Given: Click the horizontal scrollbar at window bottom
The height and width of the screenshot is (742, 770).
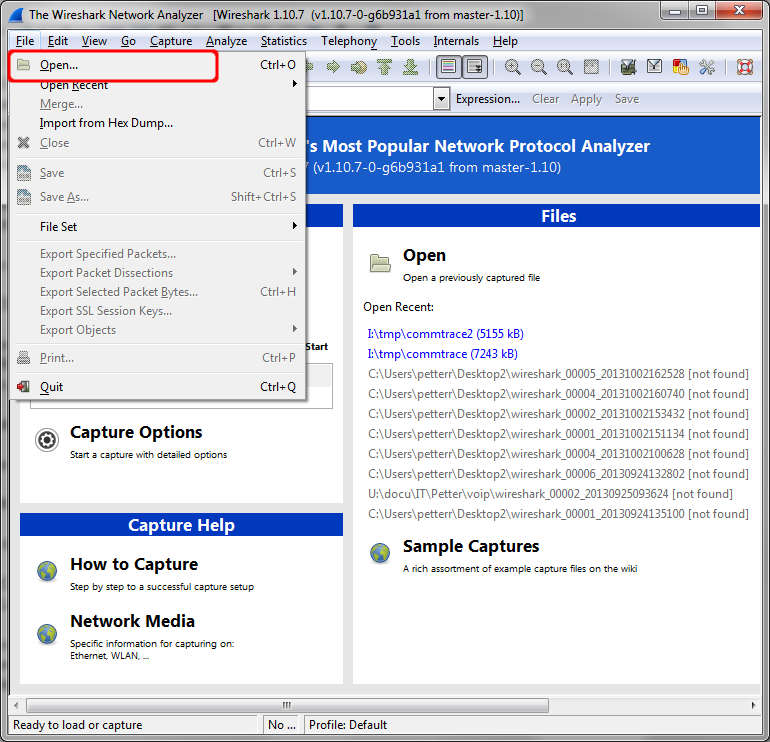Looking at the screenshot, I should (x=286, y=705).
